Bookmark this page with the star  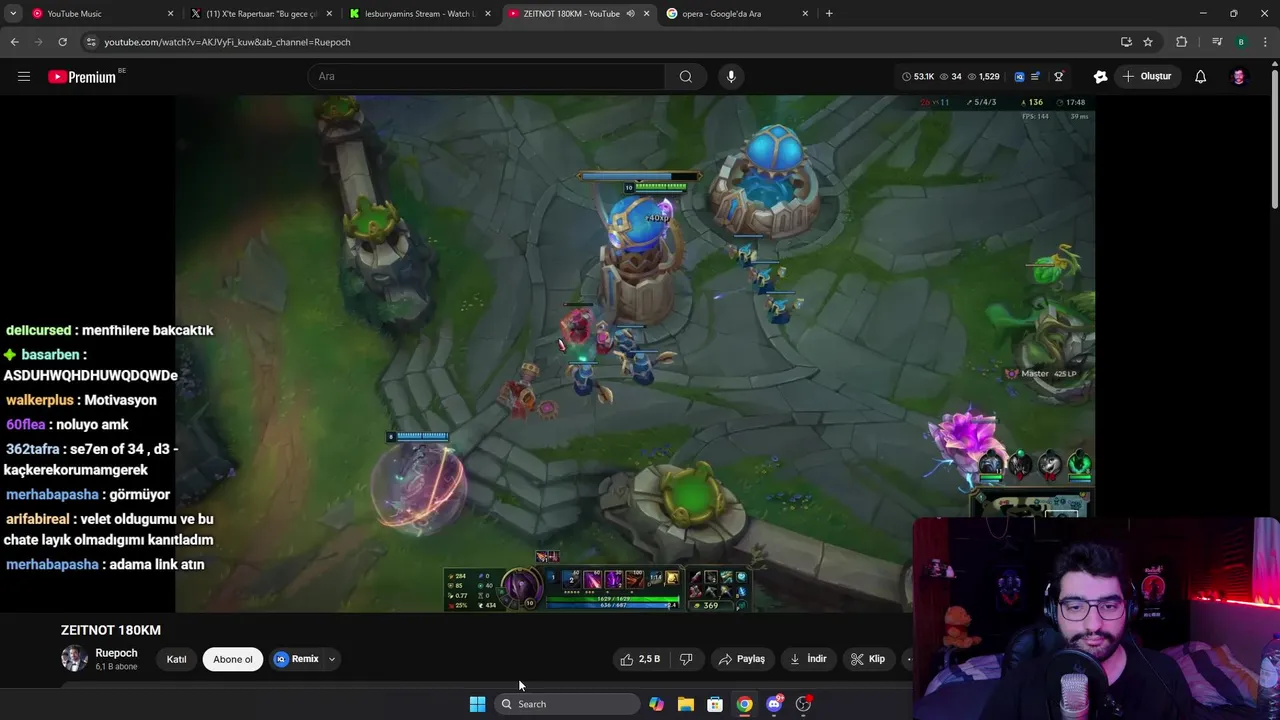click(x=1148, y=42)
